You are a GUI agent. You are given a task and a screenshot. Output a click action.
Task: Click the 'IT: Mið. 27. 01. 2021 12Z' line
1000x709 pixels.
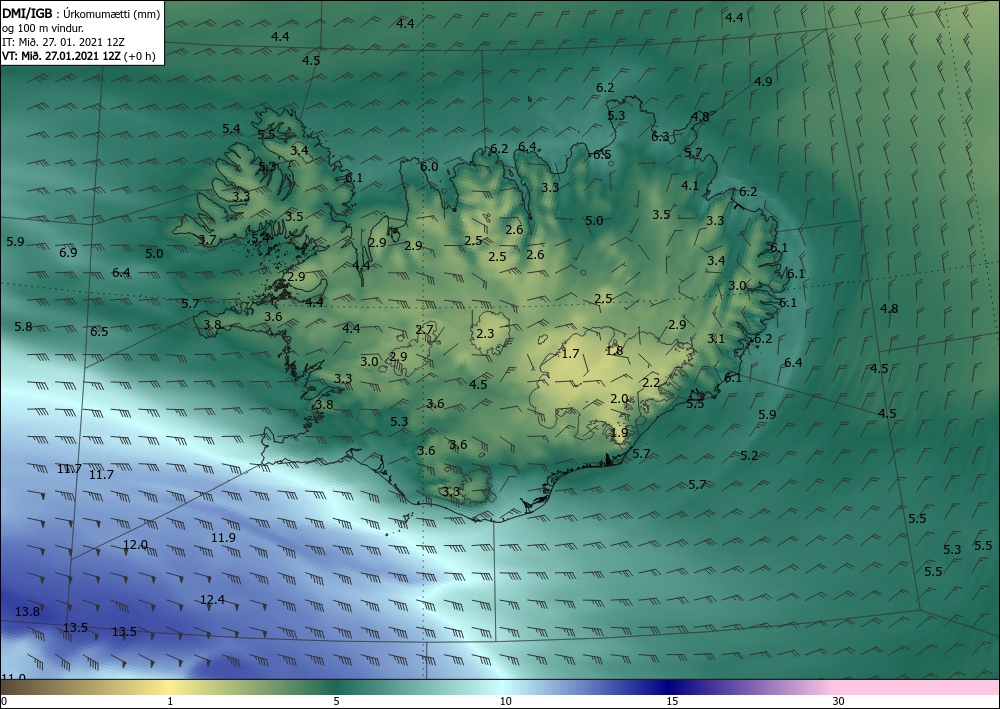pos(63,42)
